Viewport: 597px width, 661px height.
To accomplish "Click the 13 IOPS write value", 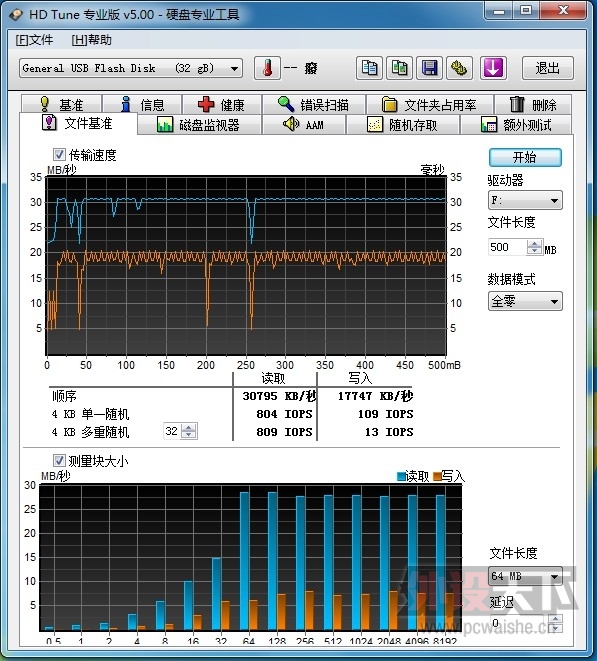I will tap(389, 432).
